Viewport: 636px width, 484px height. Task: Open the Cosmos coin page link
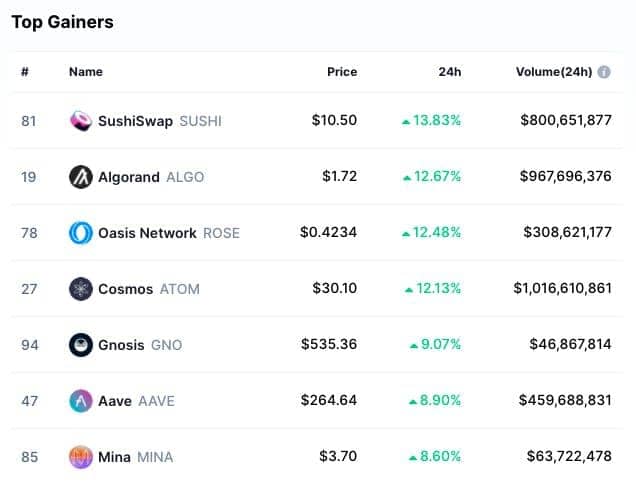pyautogui.click(x=125, y=289)
